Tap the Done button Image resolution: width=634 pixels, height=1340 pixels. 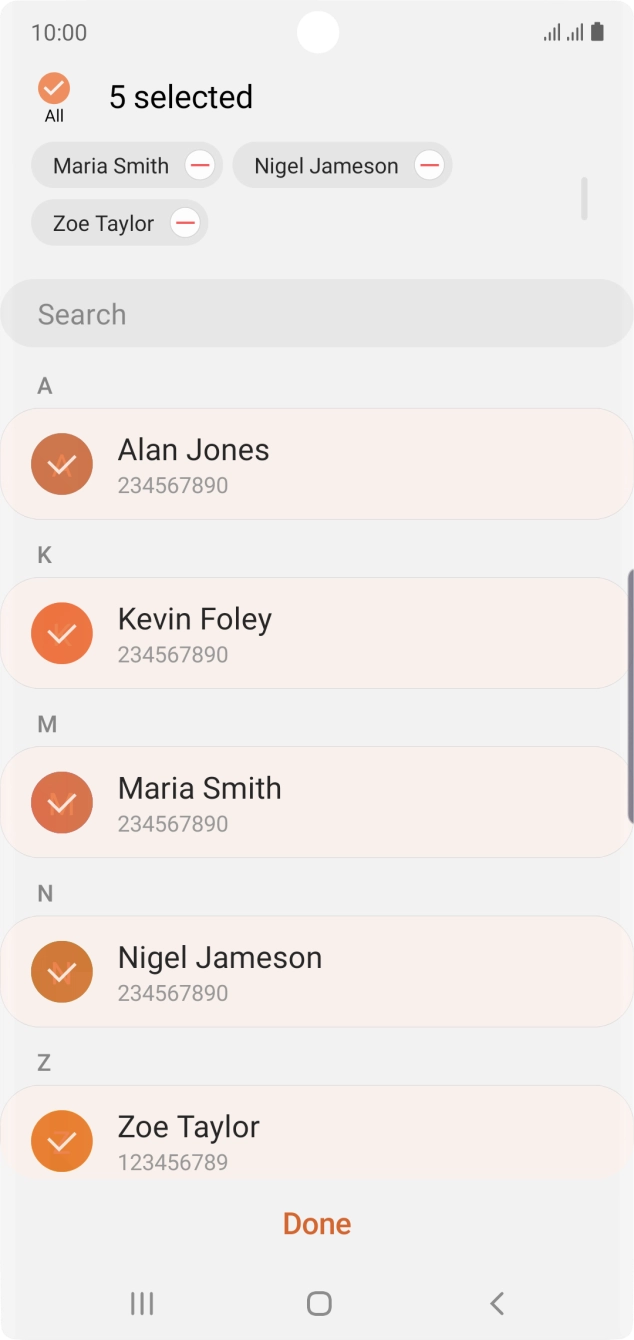(317, 1224)
